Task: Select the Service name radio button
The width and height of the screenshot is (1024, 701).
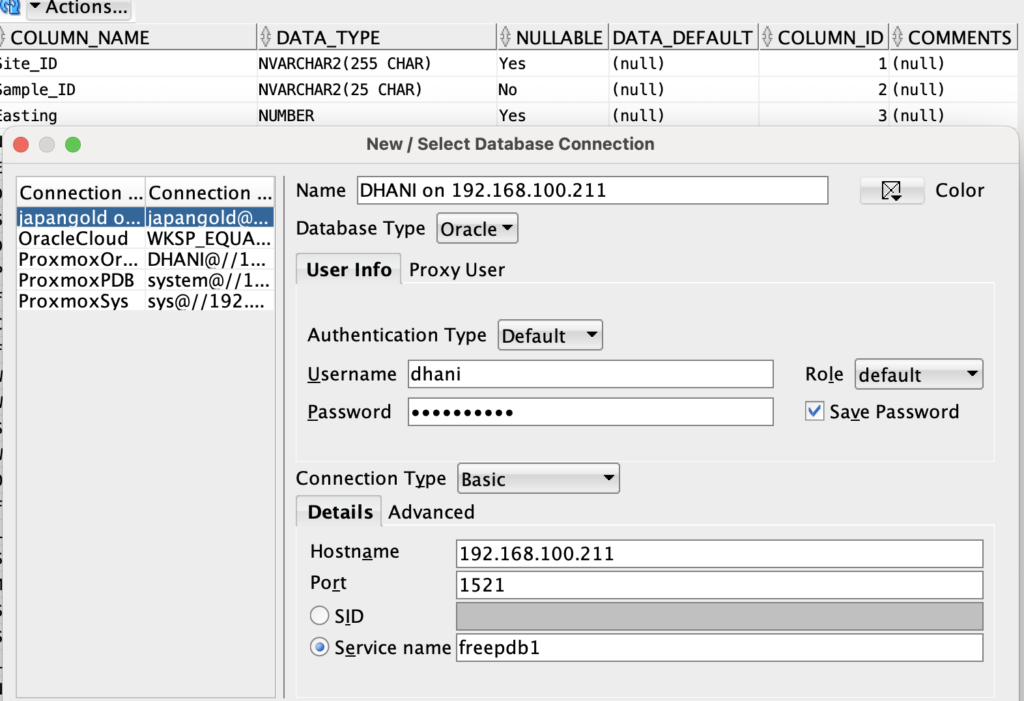Action: pos(319,647)
